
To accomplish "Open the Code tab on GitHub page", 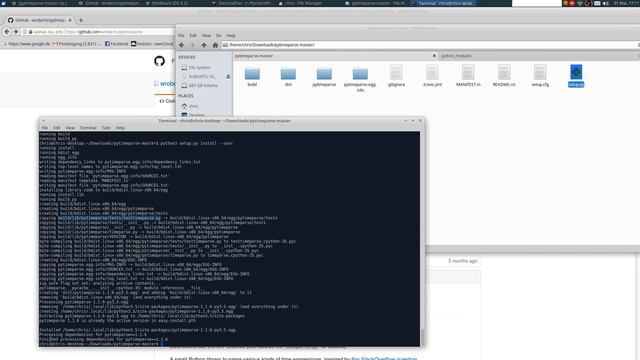I will click(167, 101).
